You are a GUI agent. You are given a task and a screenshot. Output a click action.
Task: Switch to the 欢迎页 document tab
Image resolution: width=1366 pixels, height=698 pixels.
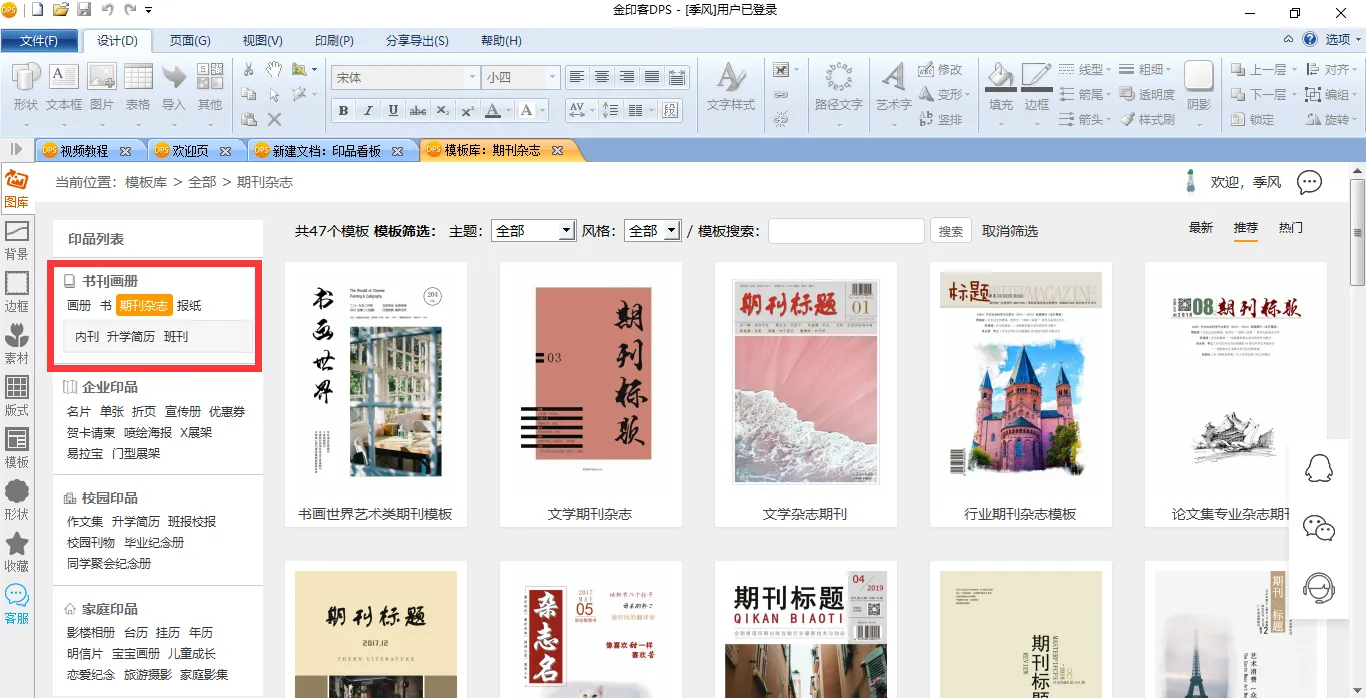(190, 151)
